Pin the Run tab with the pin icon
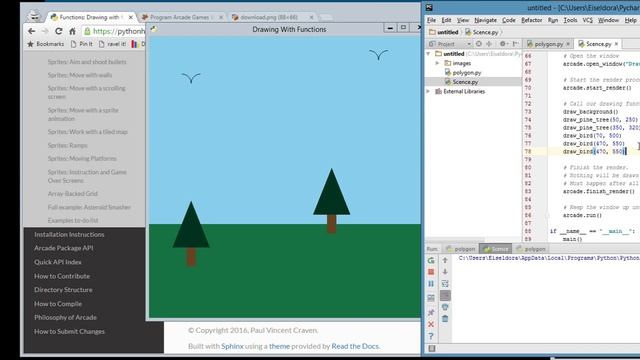 click(x=431, y=313)
